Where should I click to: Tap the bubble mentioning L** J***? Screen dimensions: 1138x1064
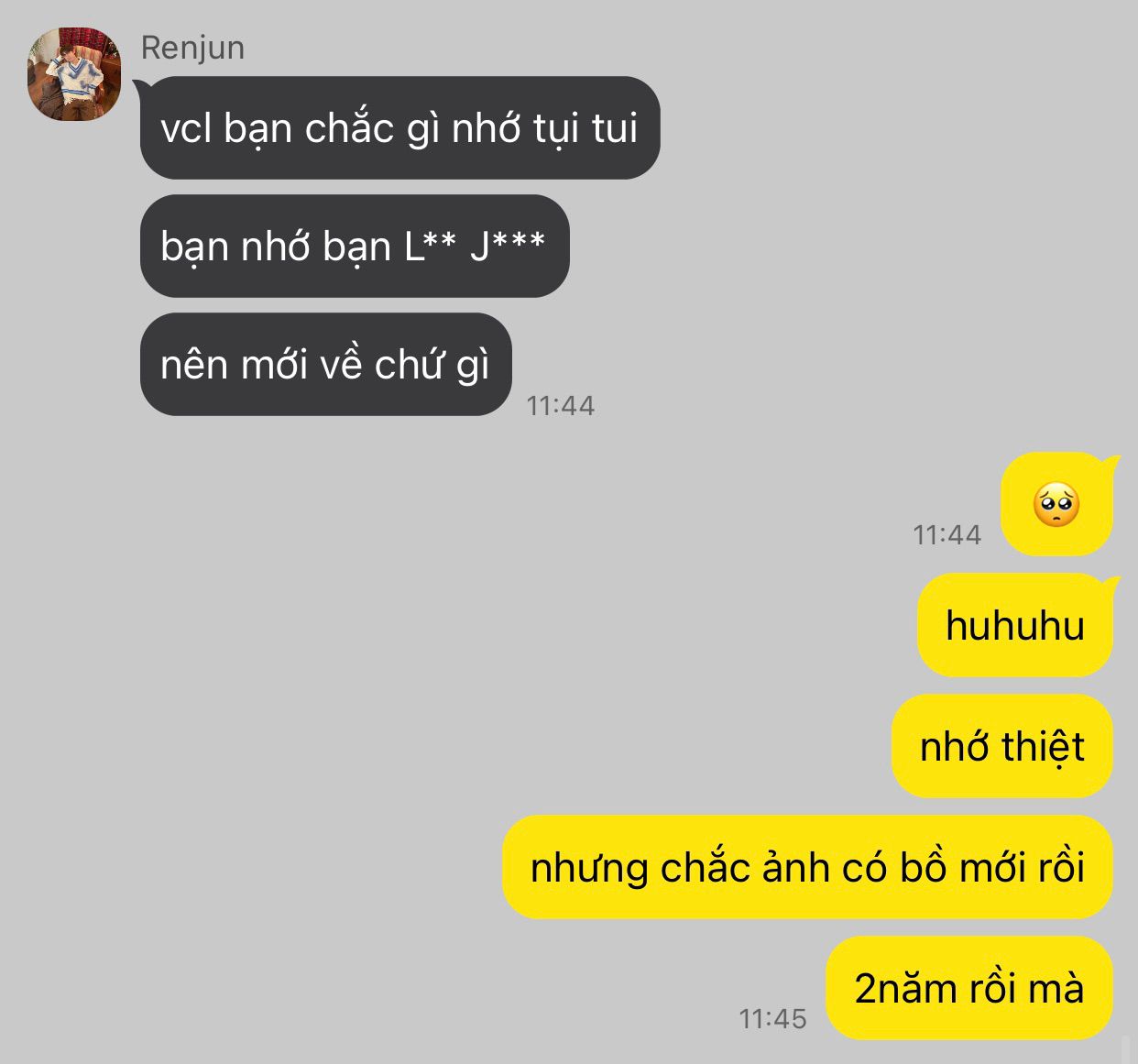pos(355,246)
